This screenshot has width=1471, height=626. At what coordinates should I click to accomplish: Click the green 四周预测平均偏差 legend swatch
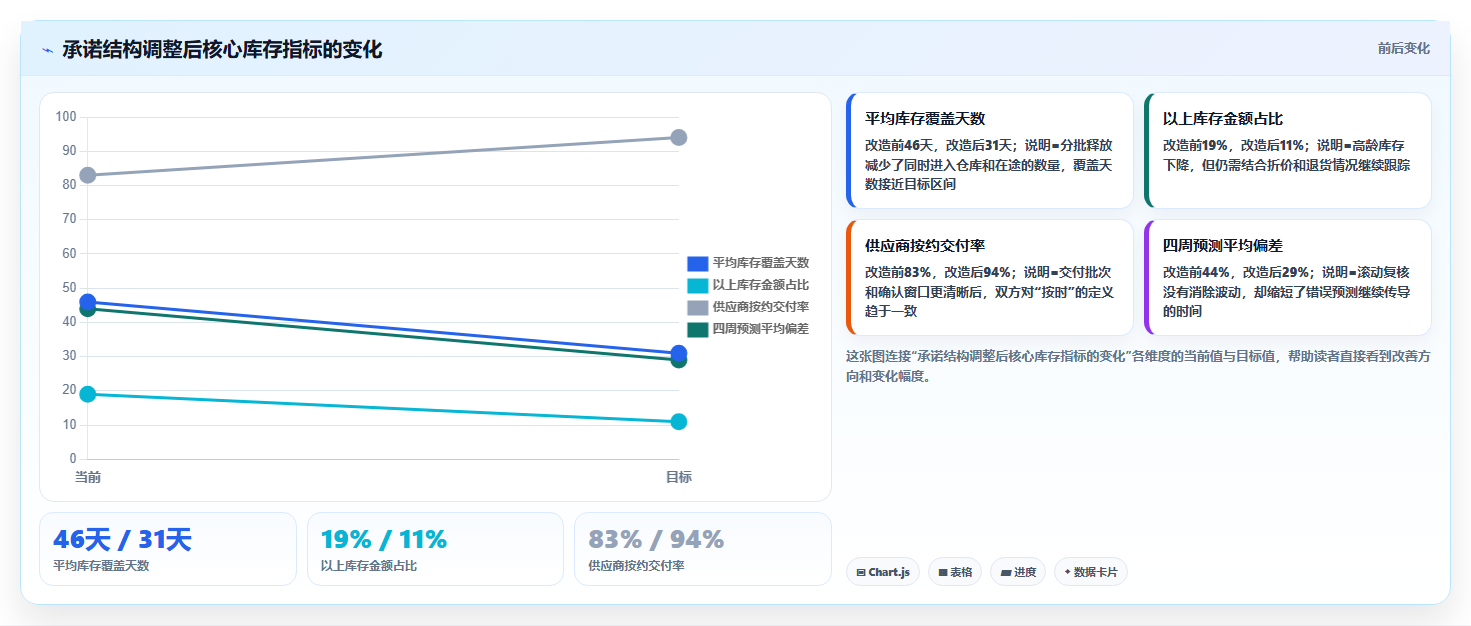click(x=697, y=329)
